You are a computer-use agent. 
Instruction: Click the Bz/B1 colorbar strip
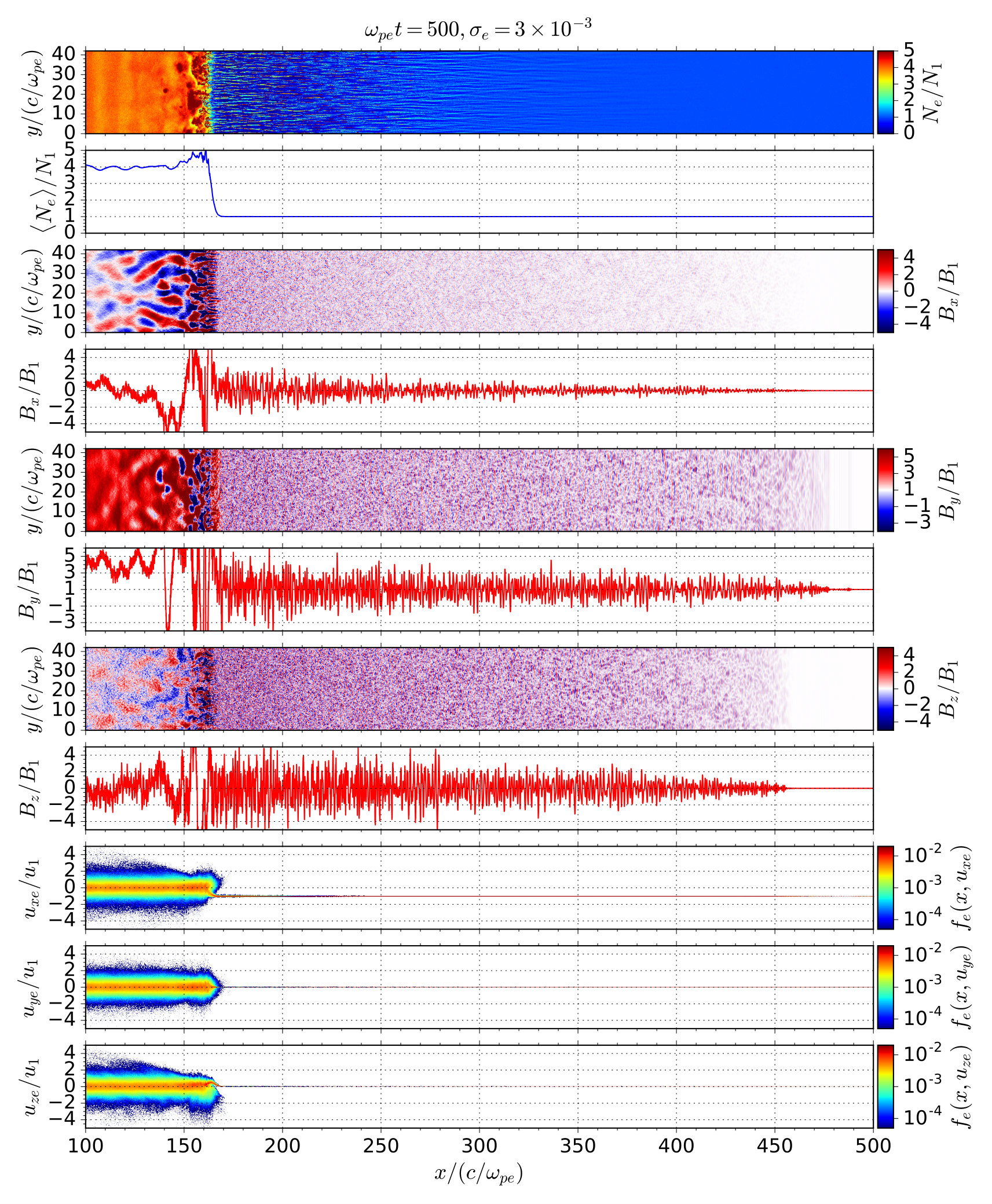click(885, 689)
